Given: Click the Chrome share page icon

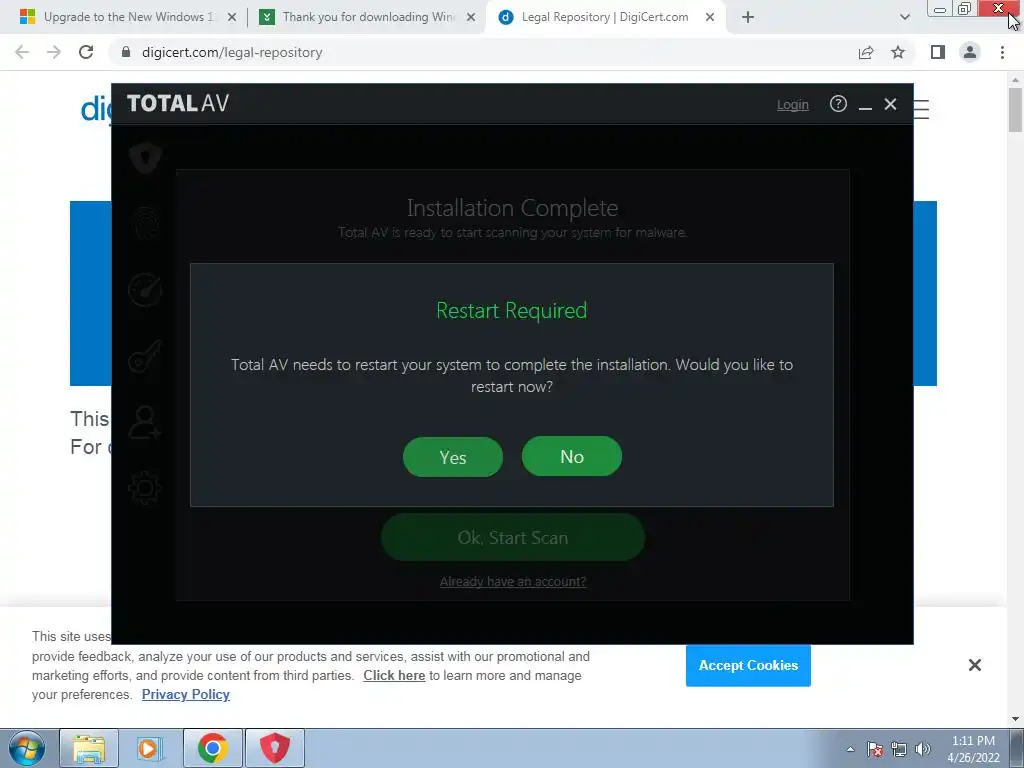Looking at the screenshot, I should pos(866,52).
